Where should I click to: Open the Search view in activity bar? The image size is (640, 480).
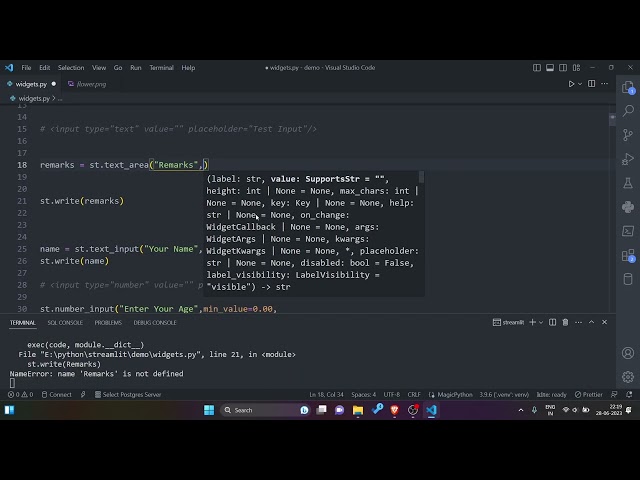(628, 111)
